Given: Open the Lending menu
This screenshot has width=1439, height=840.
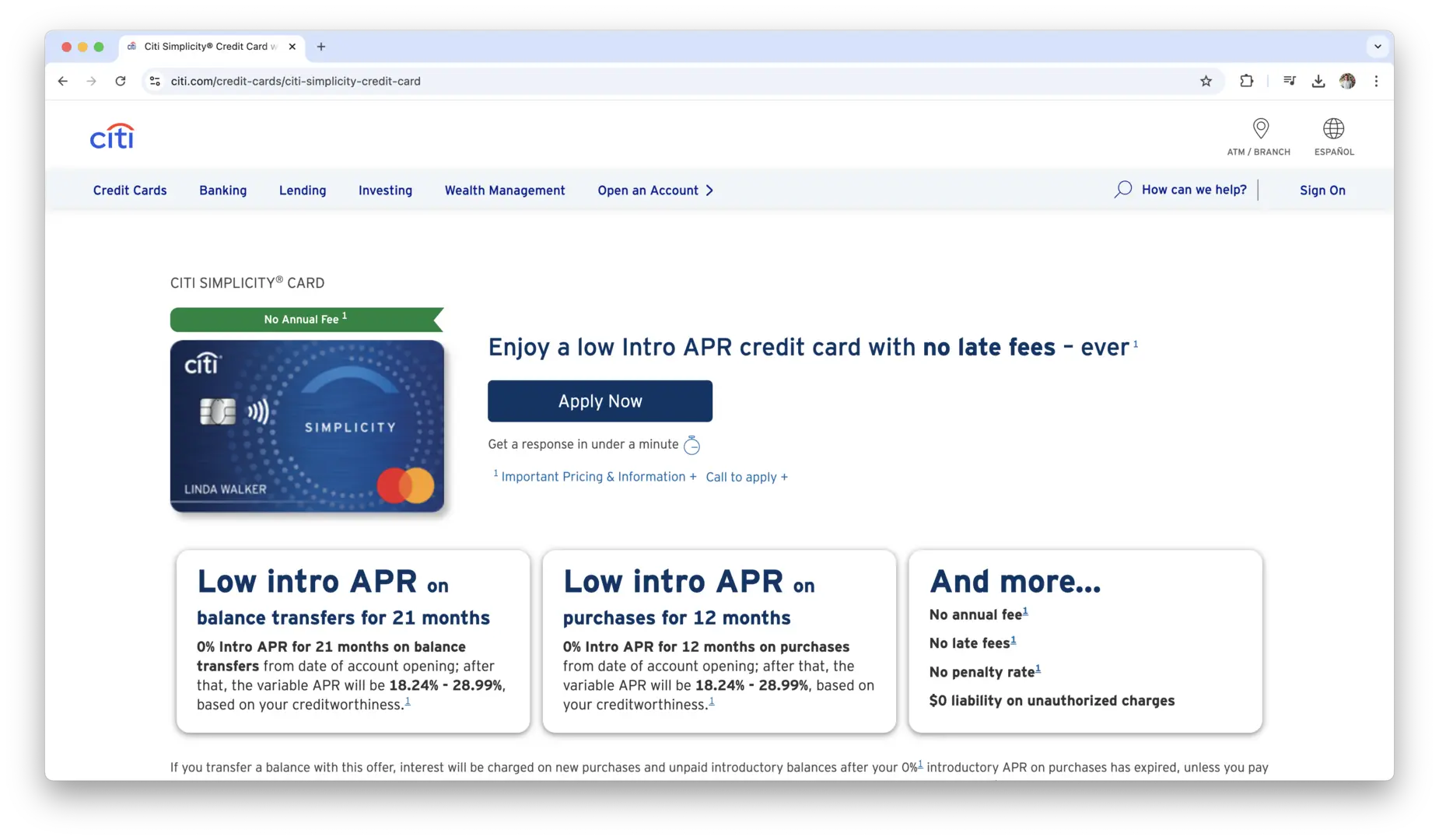Looking at the screenshot, I should point(303,191).
